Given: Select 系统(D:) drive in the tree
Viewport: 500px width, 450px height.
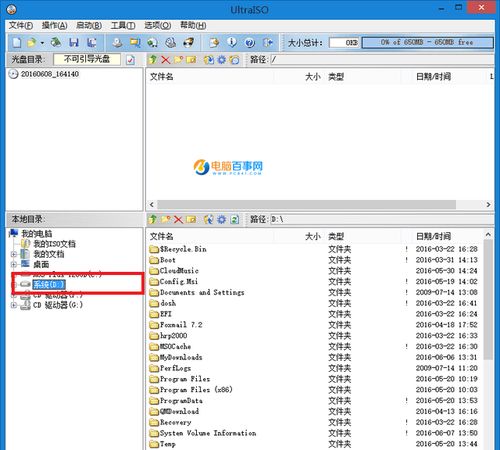Looking at the screenshot, I should click(x=49, y=285).
